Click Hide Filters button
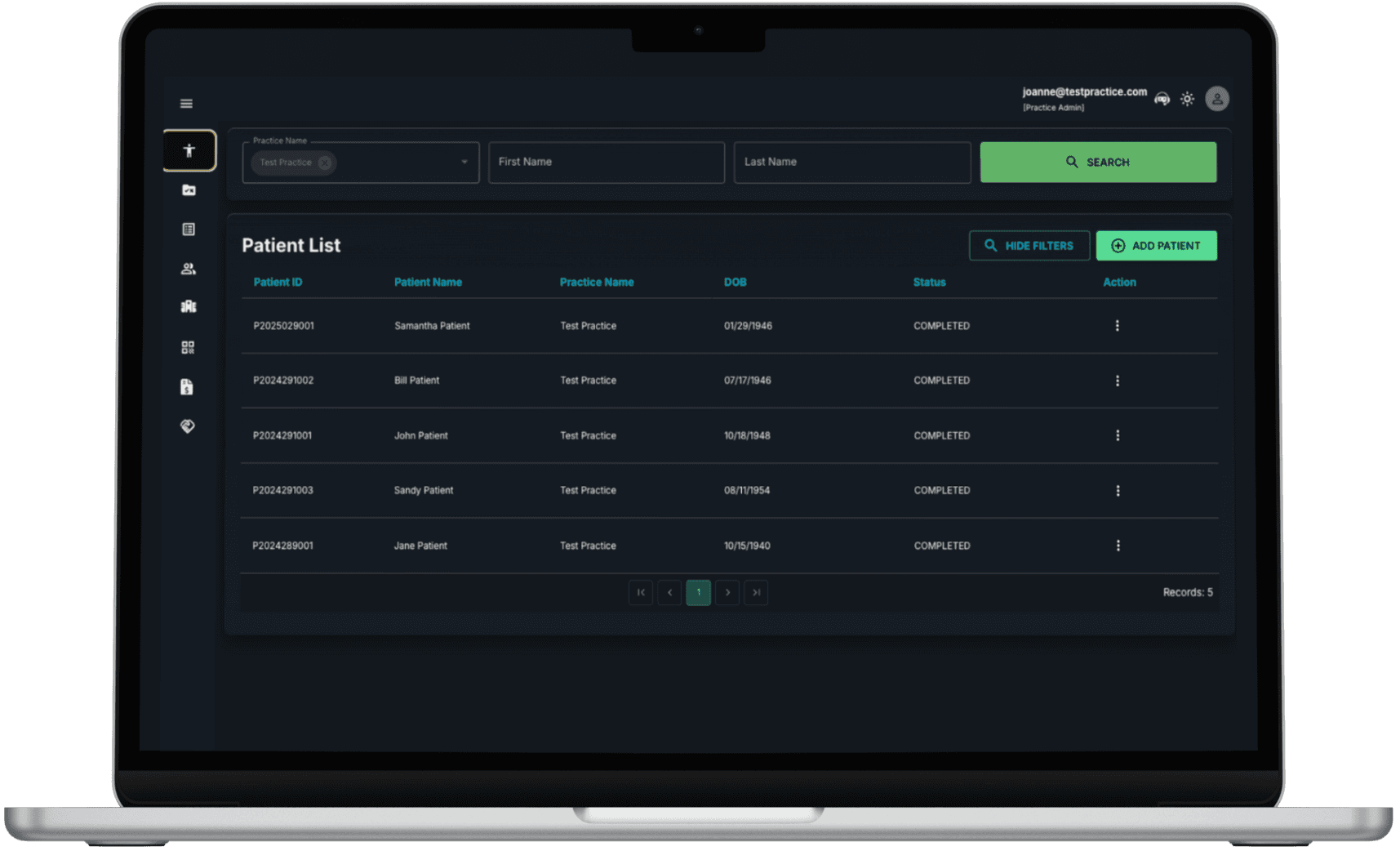Viewport: 1400px width, 851px height. coord(1029,246)
